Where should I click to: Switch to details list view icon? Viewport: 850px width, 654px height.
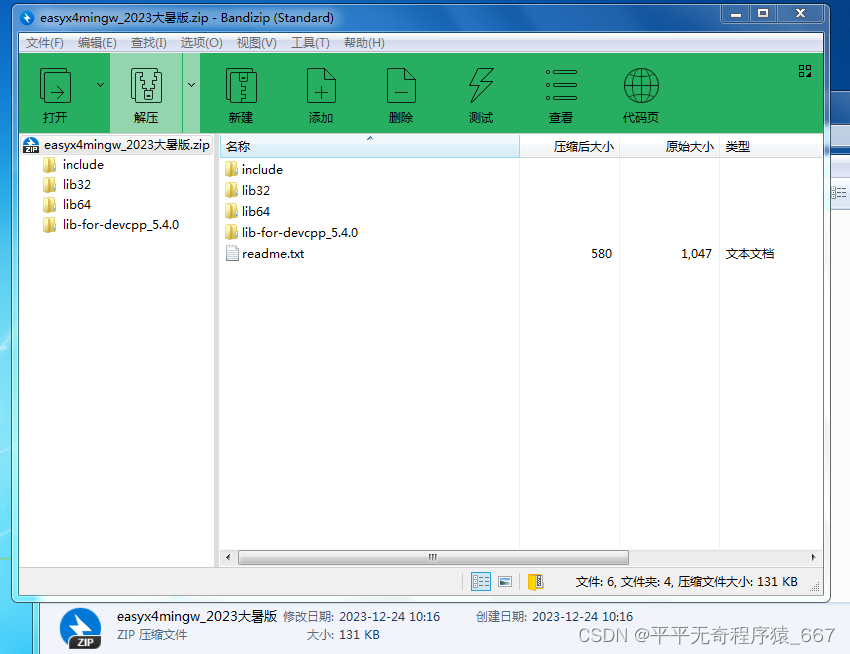click(x=481, y=582)
